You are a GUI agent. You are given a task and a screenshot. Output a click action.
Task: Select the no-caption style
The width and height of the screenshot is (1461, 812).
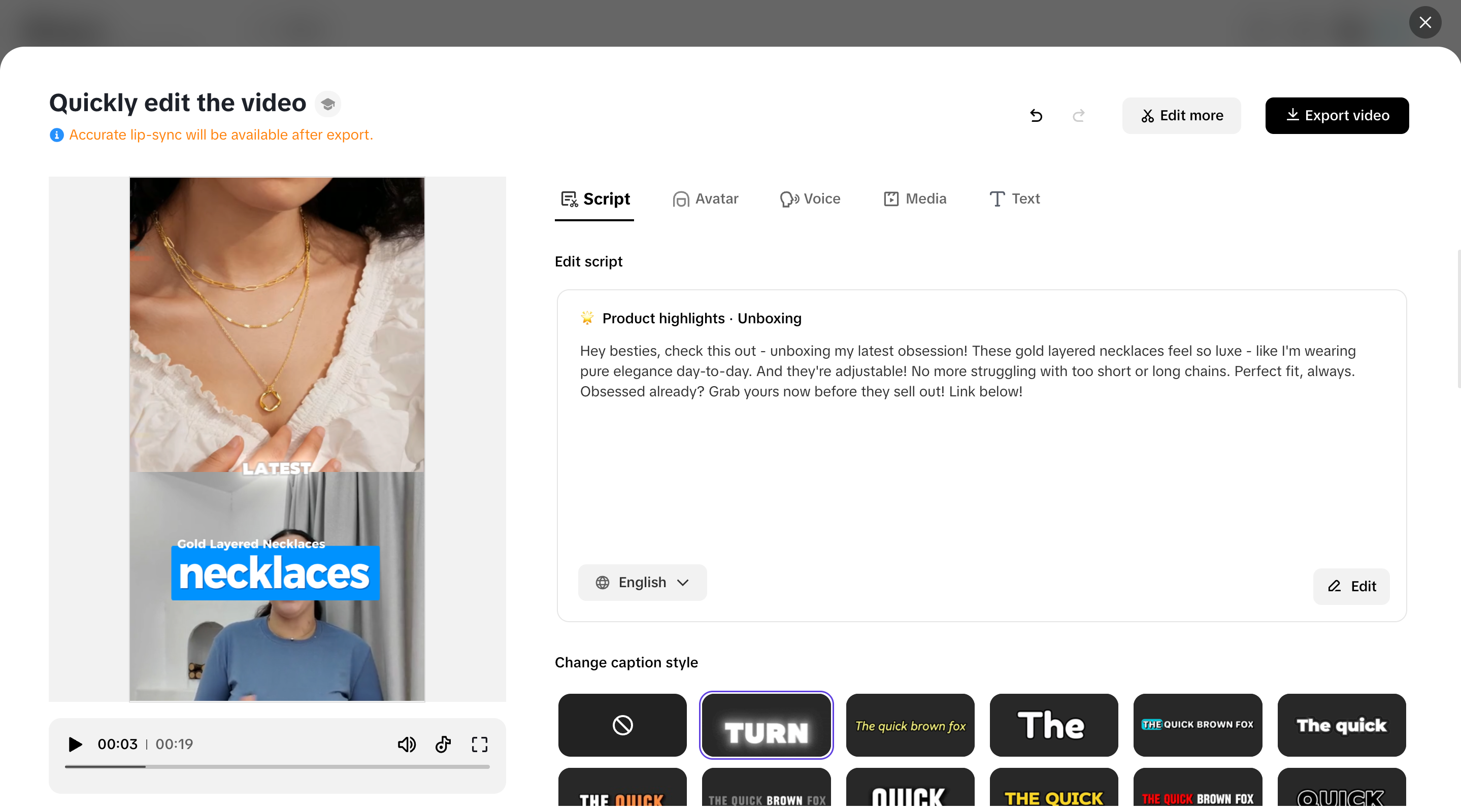coord(622,725)
